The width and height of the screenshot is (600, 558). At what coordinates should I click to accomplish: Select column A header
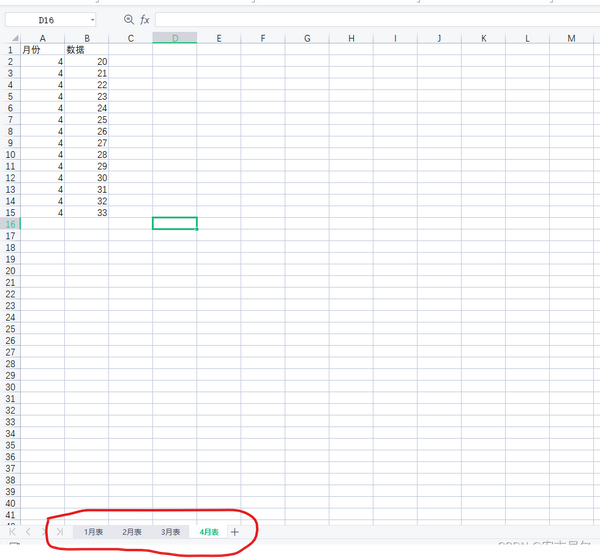42,38
